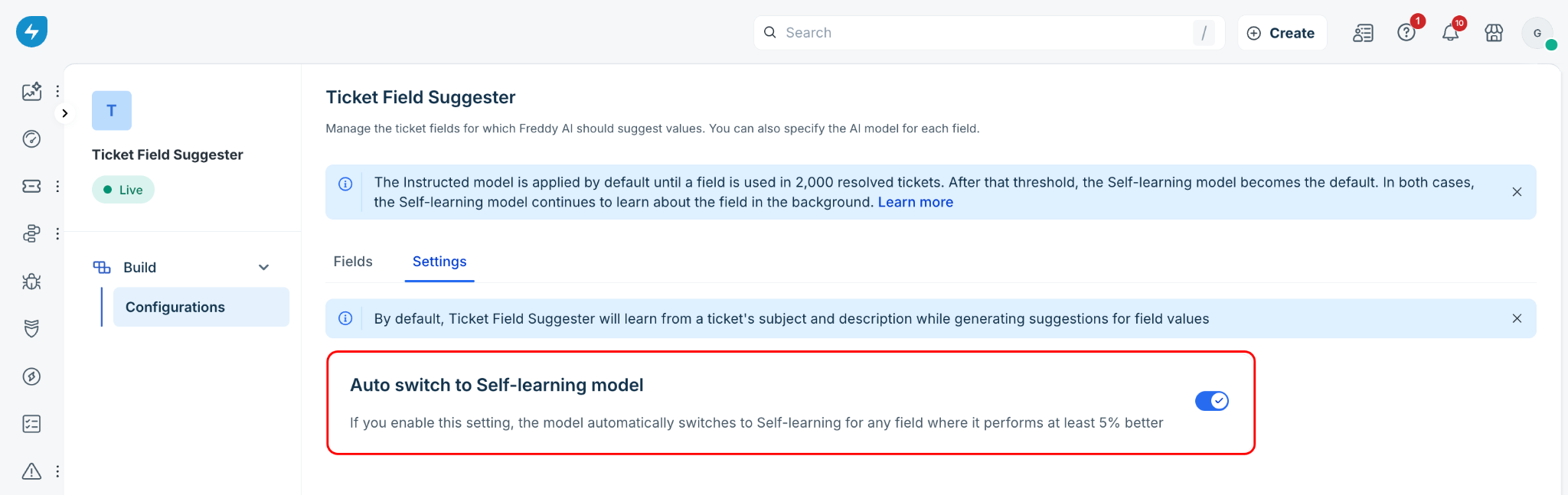Open the AI insights sidebar icon
The height and width of the screenshot is (495, 1568).
(x=31, y=91)
